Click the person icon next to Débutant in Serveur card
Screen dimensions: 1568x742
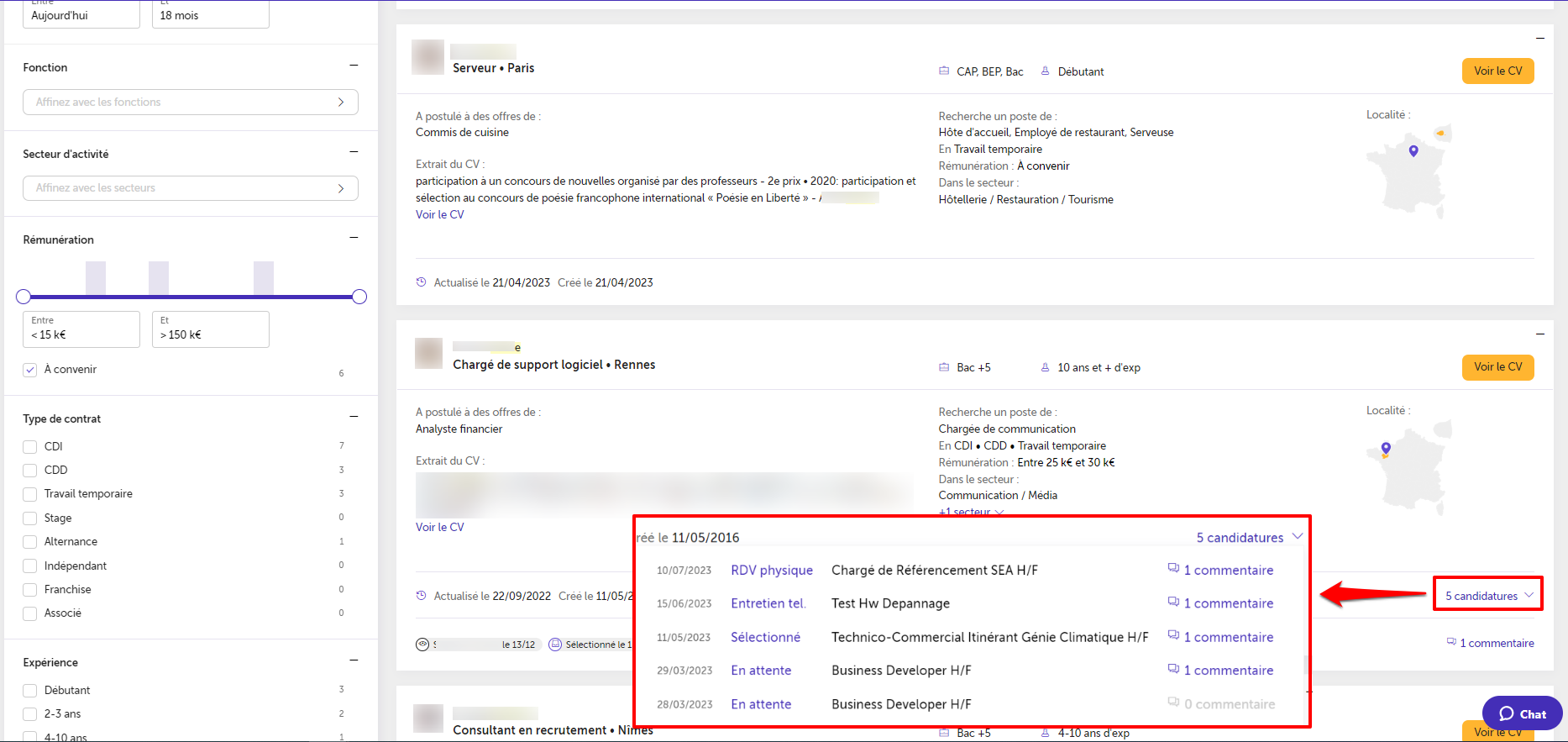coord(1046,71)
